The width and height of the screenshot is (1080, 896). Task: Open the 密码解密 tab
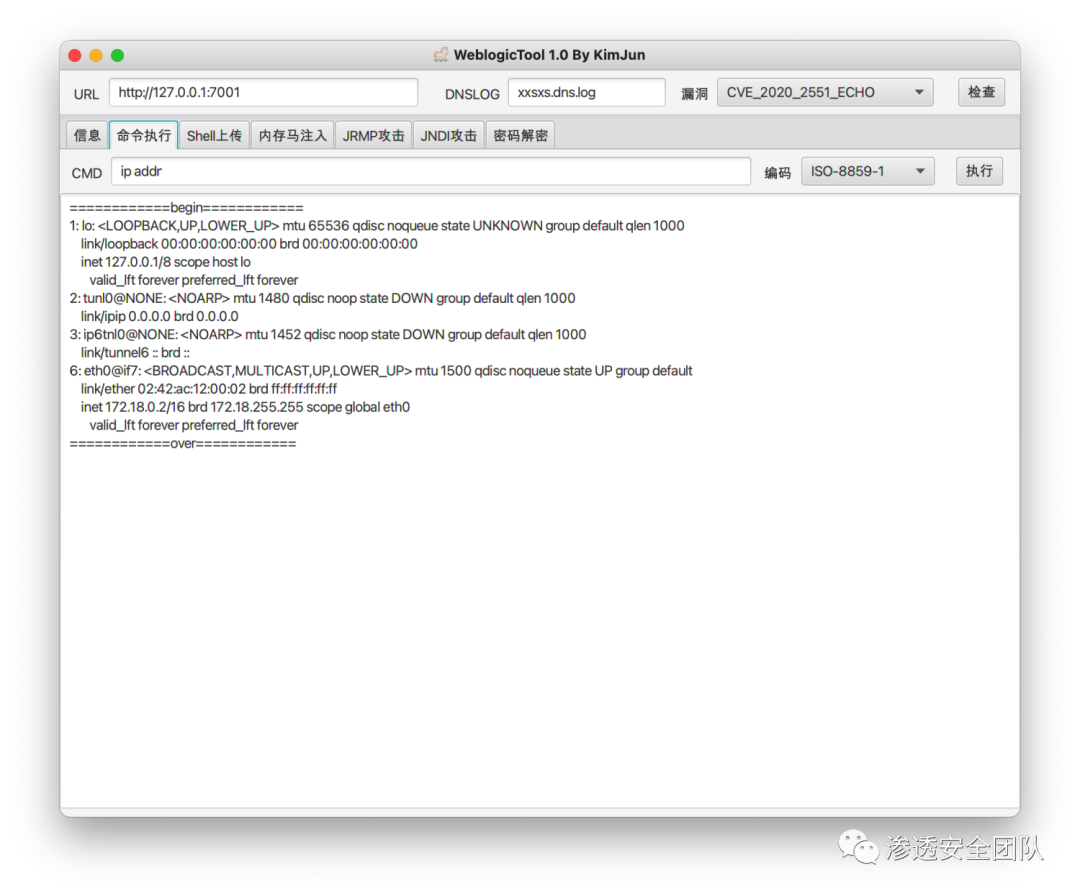tap(521, 136)
